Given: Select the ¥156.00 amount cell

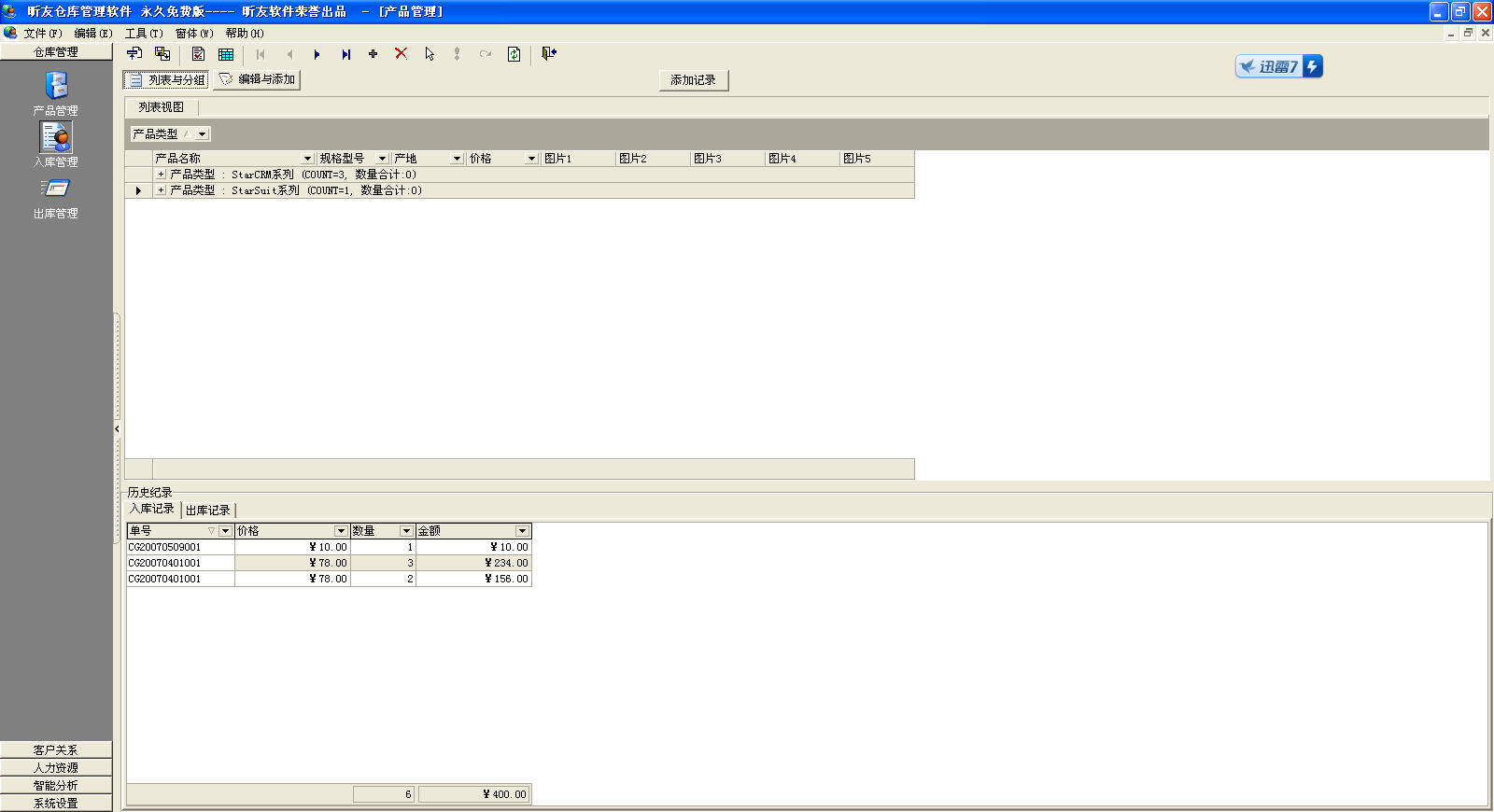Looking at the screenshot, I should 473,580.
